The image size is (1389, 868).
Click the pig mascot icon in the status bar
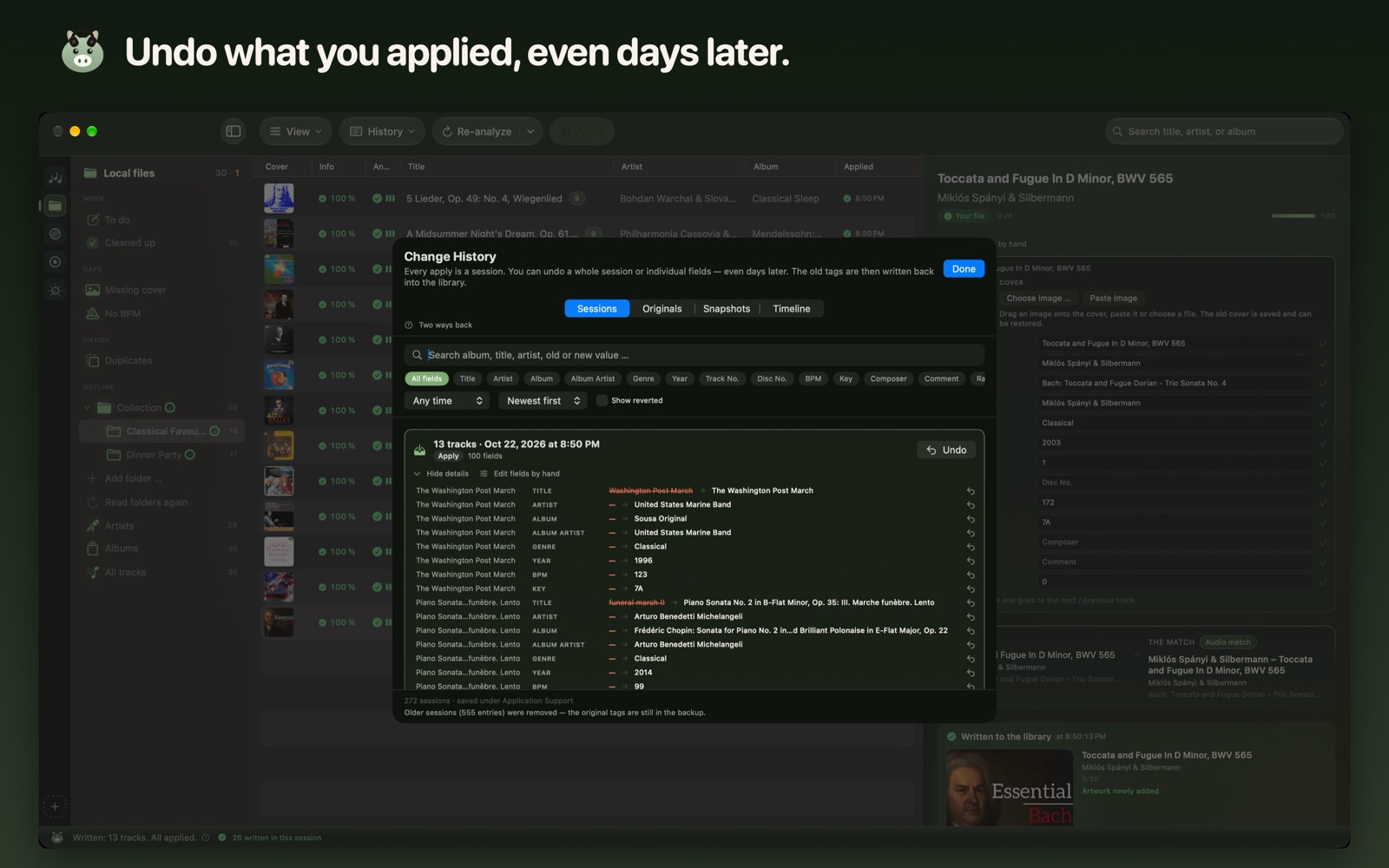[x=57, y=838]
